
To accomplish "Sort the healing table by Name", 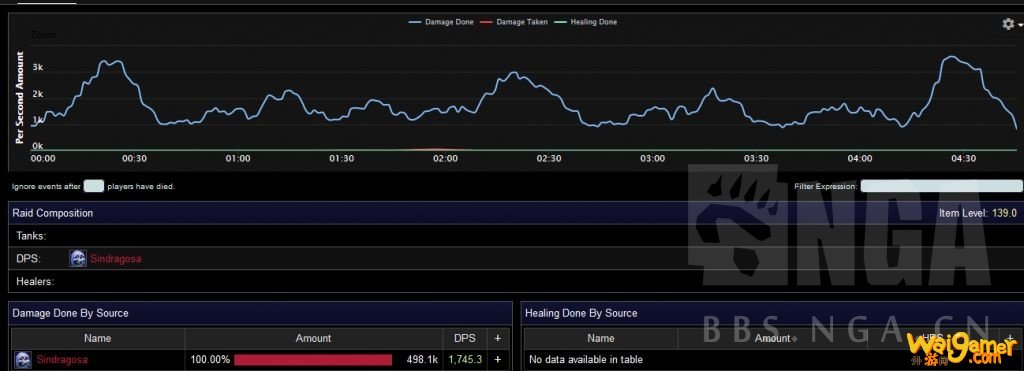I will click(601, 338).
